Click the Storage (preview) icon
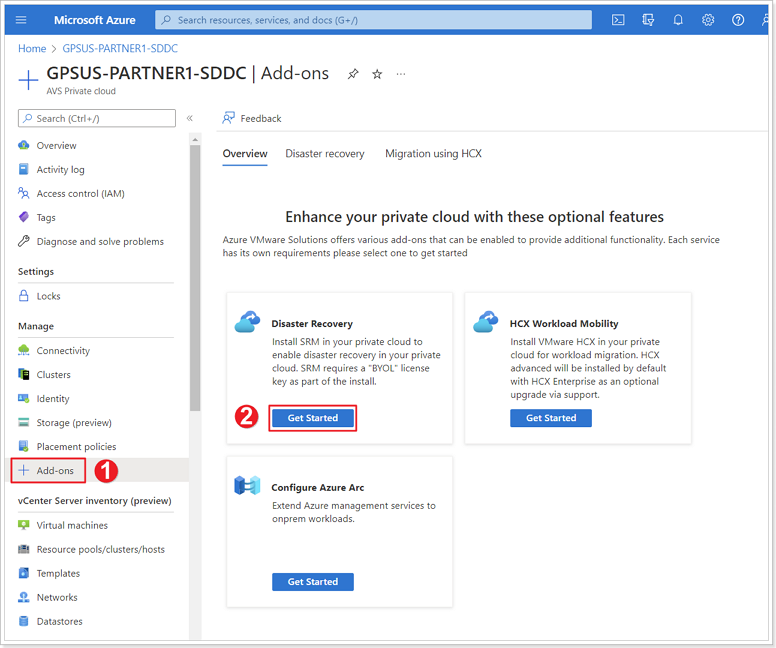776x648 pixels. [x=24, y=422]
